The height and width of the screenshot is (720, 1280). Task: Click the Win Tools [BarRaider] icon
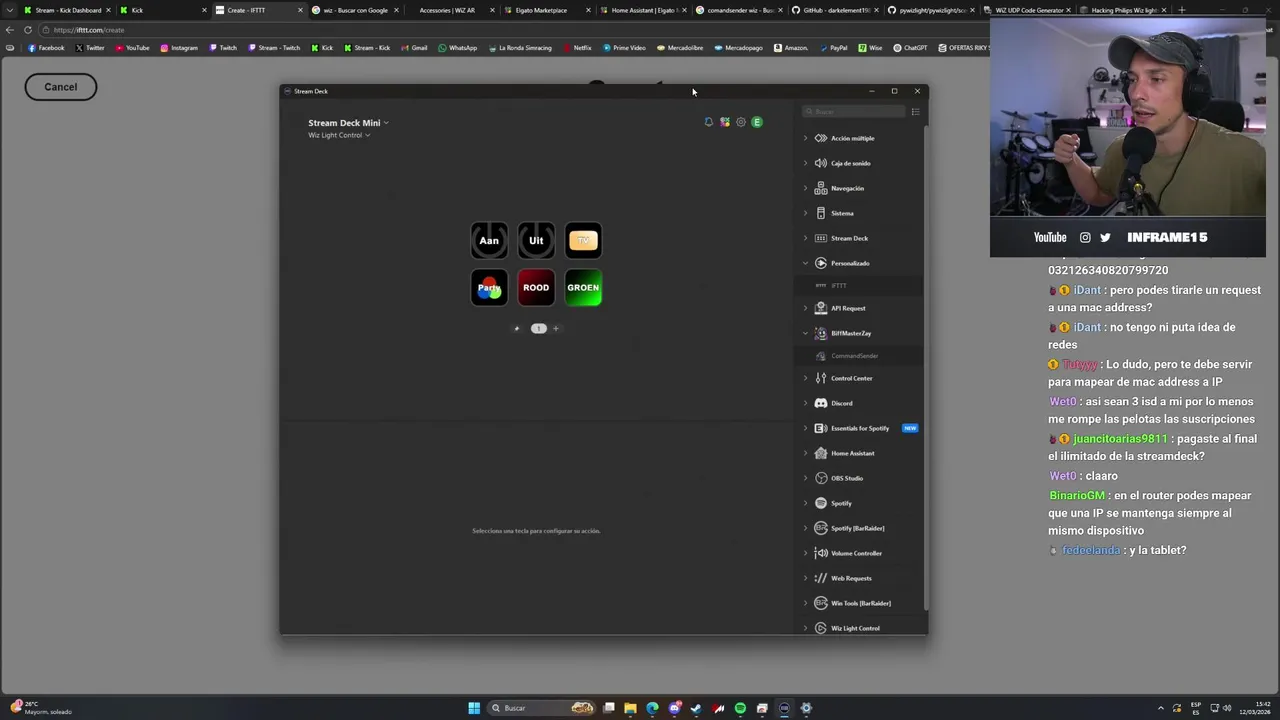pyautogui.click(x=821, y=603)
